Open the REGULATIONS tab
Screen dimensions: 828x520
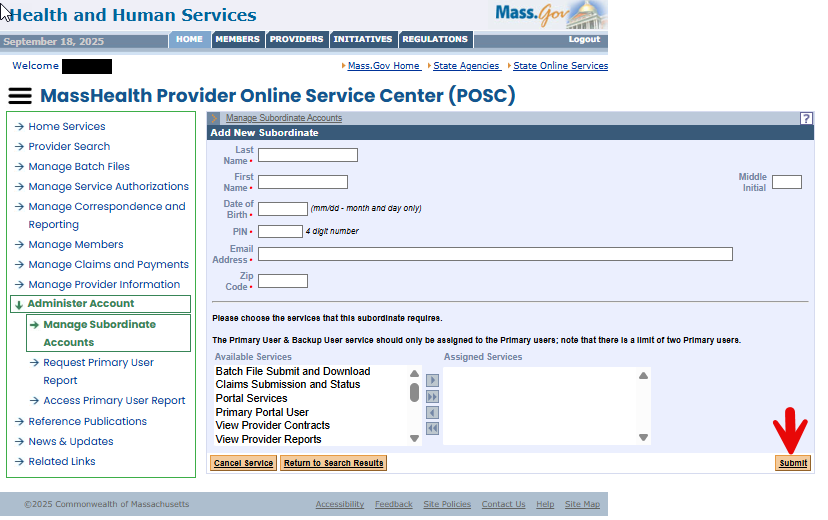tap(435, 40)
